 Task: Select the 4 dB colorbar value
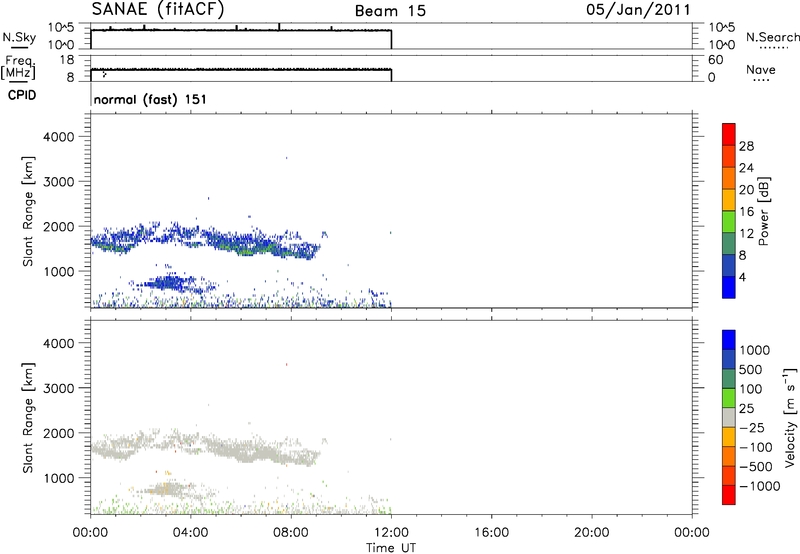point(743,277)
